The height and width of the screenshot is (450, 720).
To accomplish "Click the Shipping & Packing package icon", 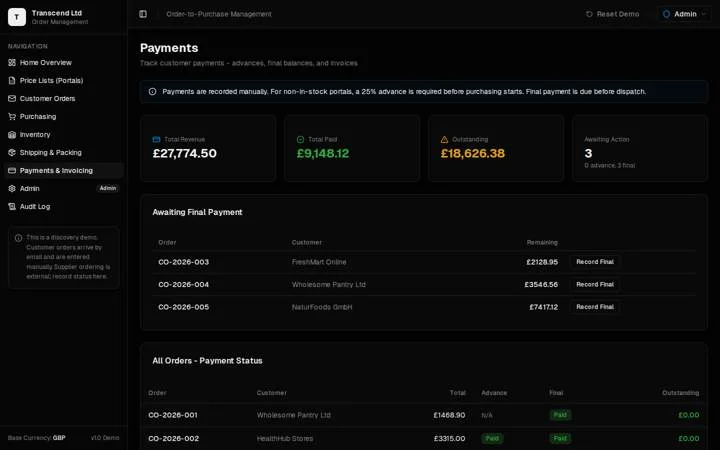I will point(12,152).
